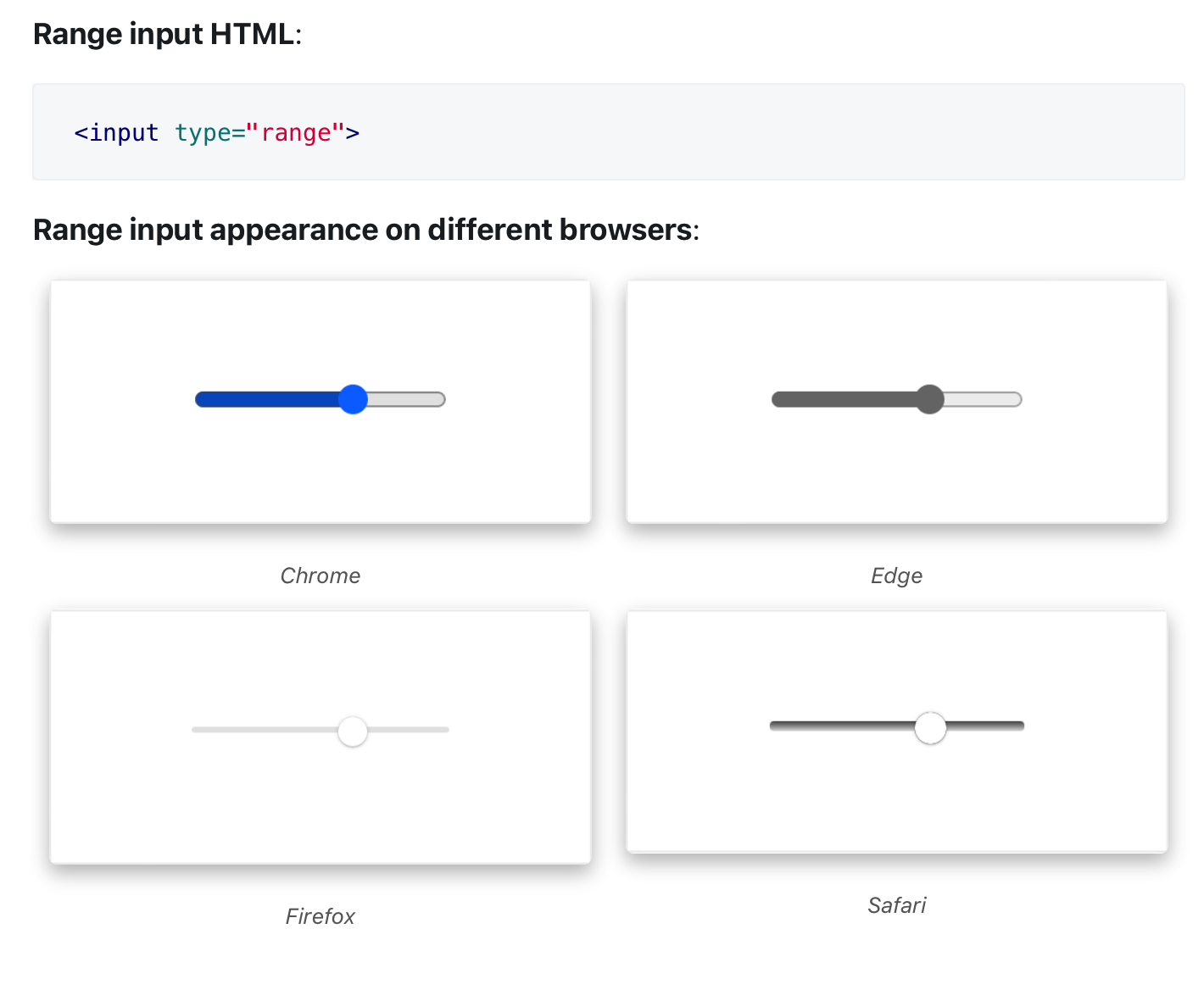The height and width of the screenshot is (990, 1204).
Task: Click inside the Safari preview card
Action: (896, 653)
